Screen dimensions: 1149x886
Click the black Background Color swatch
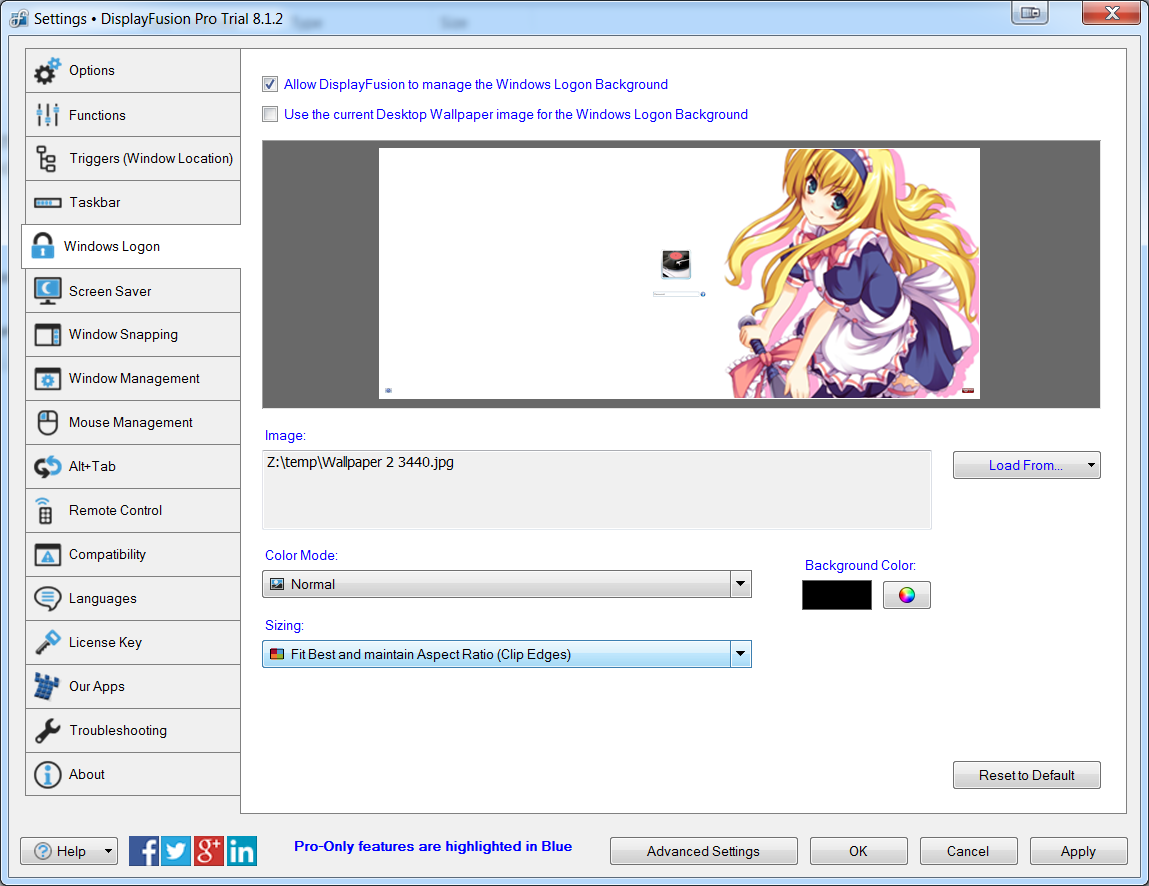point(836,595)
